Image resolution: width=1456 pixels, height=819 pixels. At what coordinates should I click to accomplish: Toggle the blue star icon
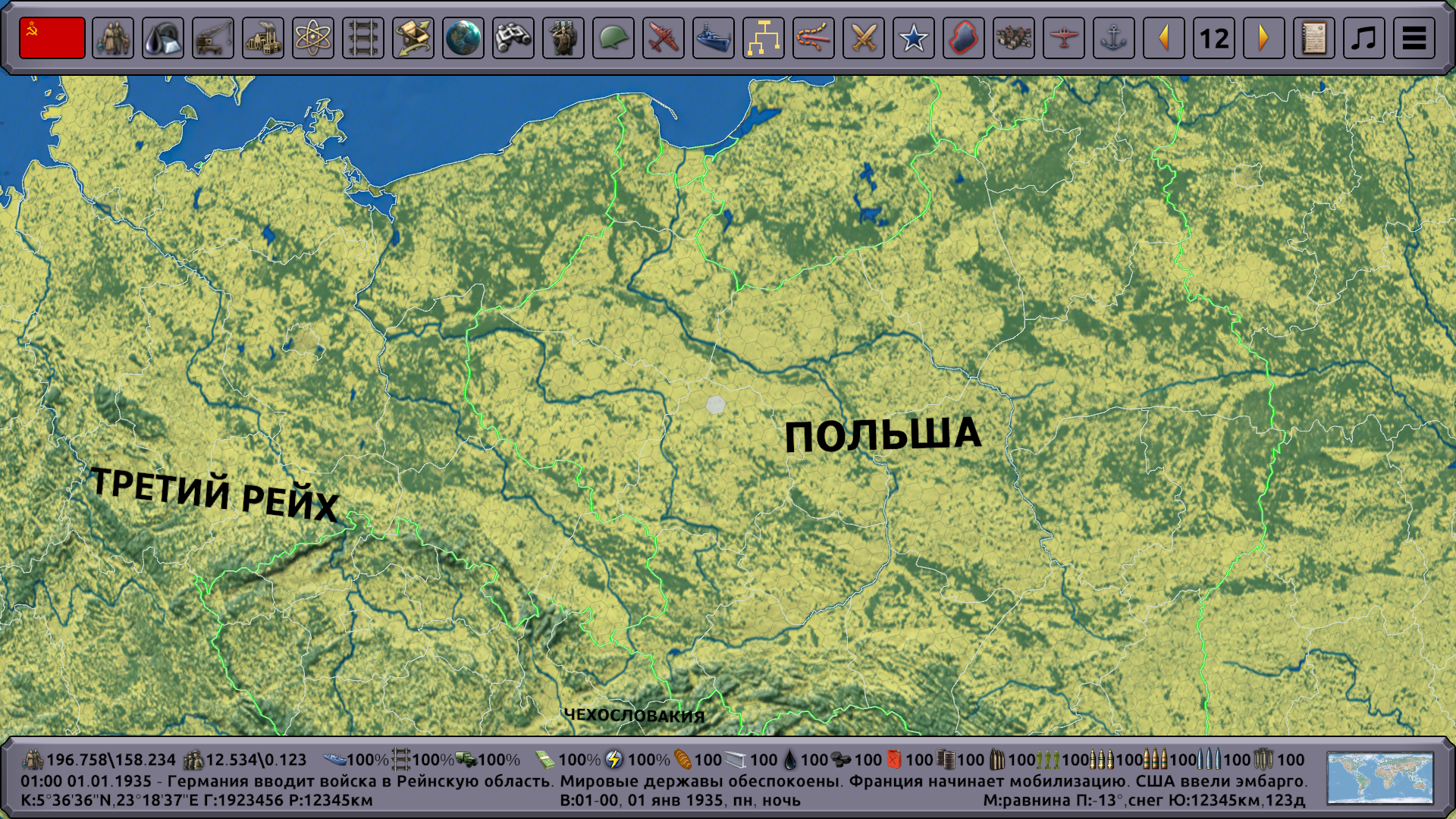pos(914,38)
